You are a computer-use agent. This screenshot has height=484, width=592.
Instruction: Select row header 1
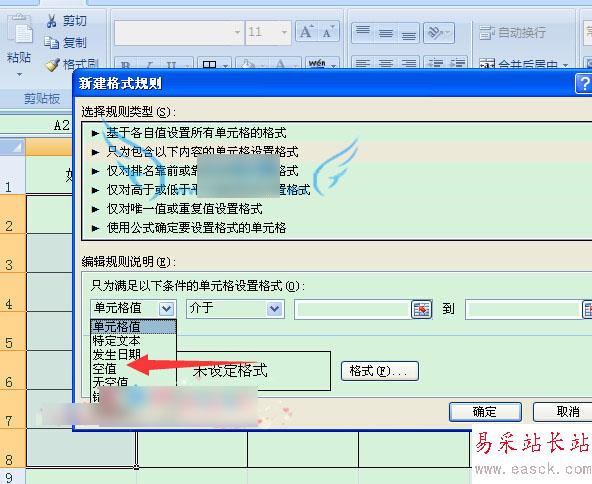pos(13,175)
